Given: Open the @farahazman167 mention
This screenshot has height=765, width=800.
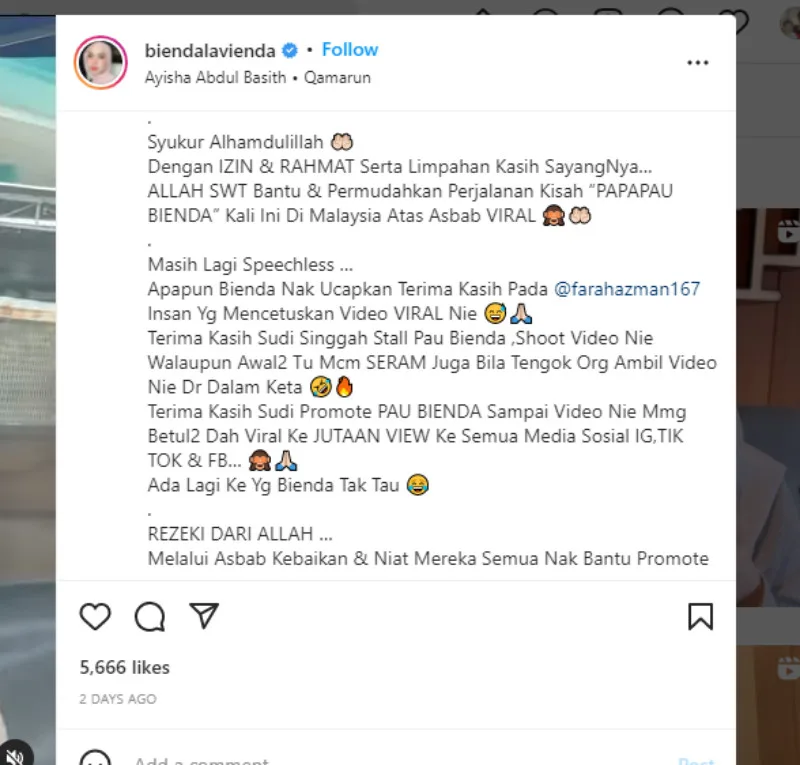Looking at the screenshot, I should (627, 289).
